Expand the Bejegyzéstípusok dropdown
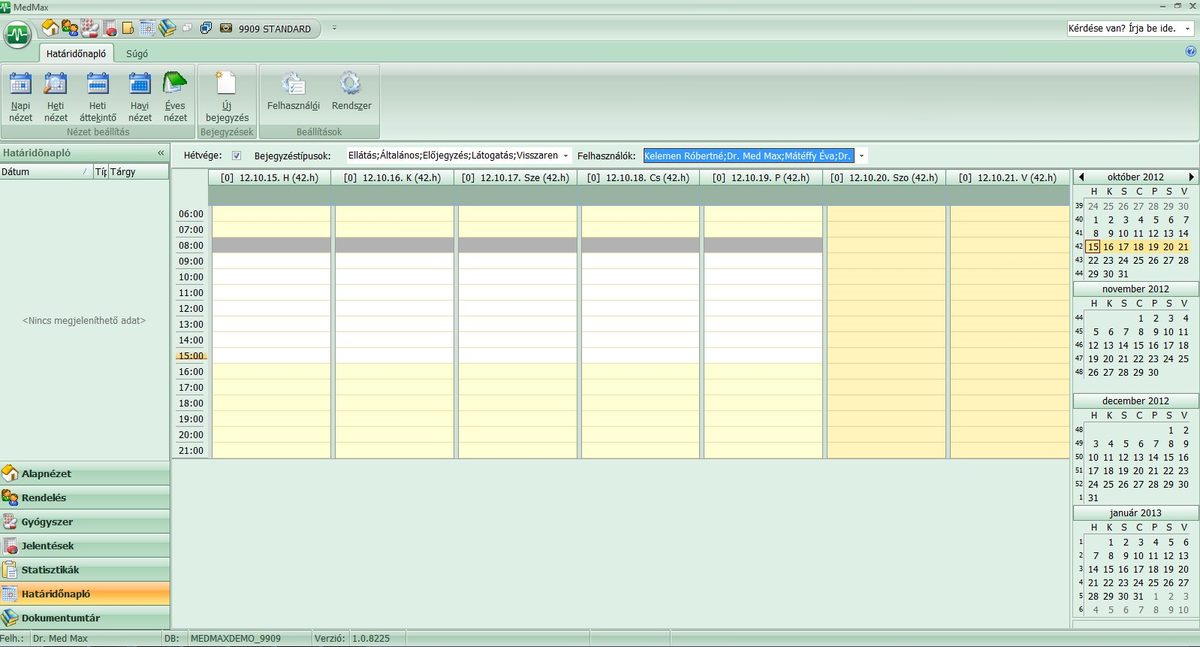 click(x=566, y=156)
